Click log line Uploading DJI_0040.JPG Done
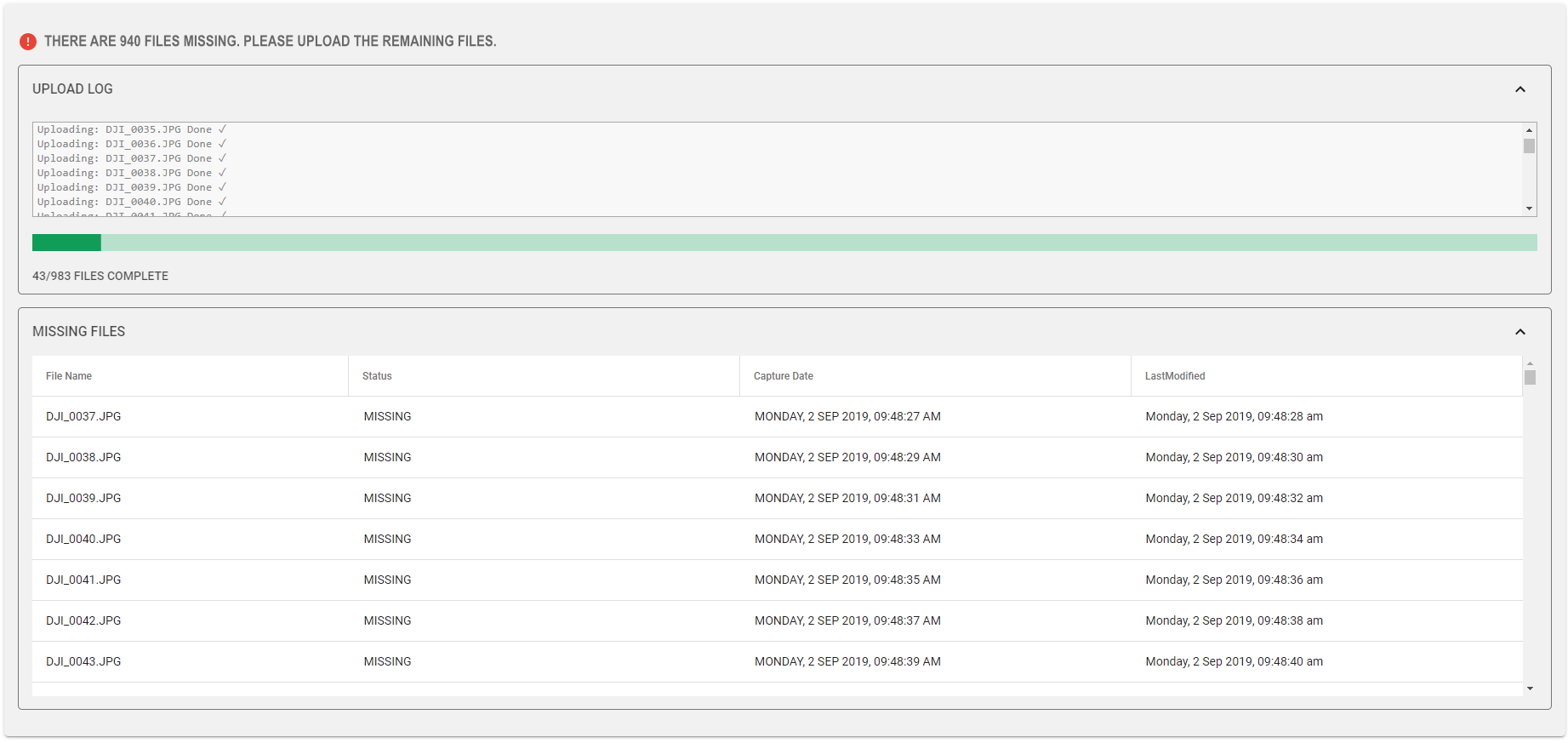Image resolution: width=1568 pixels, height=743 pixels. [x=132, y=202]
